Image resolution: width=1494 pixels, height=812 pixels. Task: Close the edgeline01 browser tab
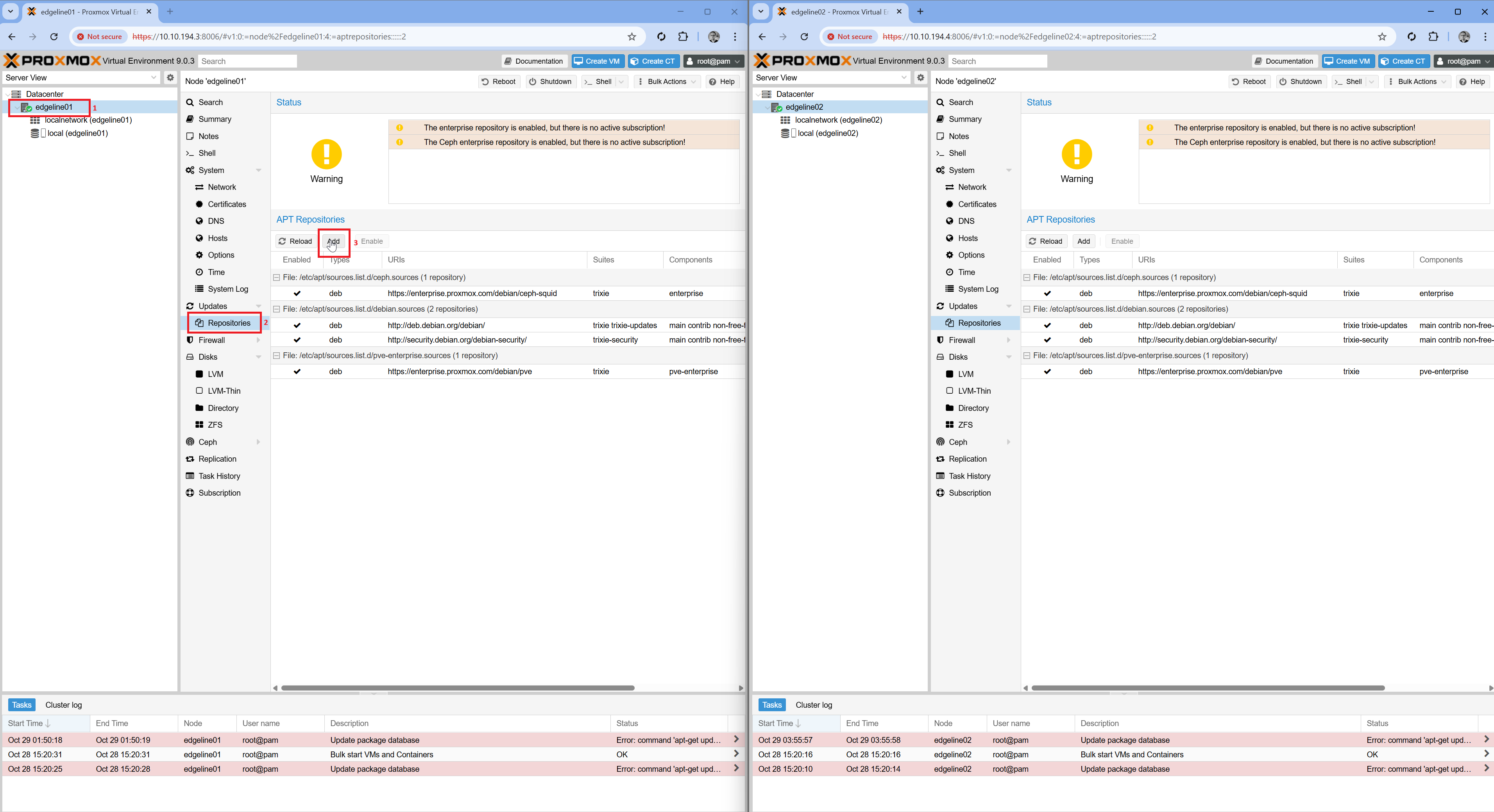[149, 12]
